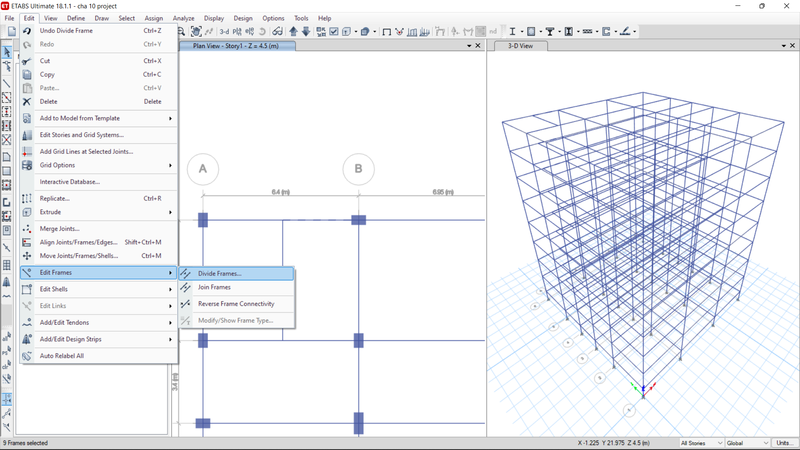Choose Edit Stories and Grid Systems
The height and width of the screenshot is (450, 800).
point(98,135)
